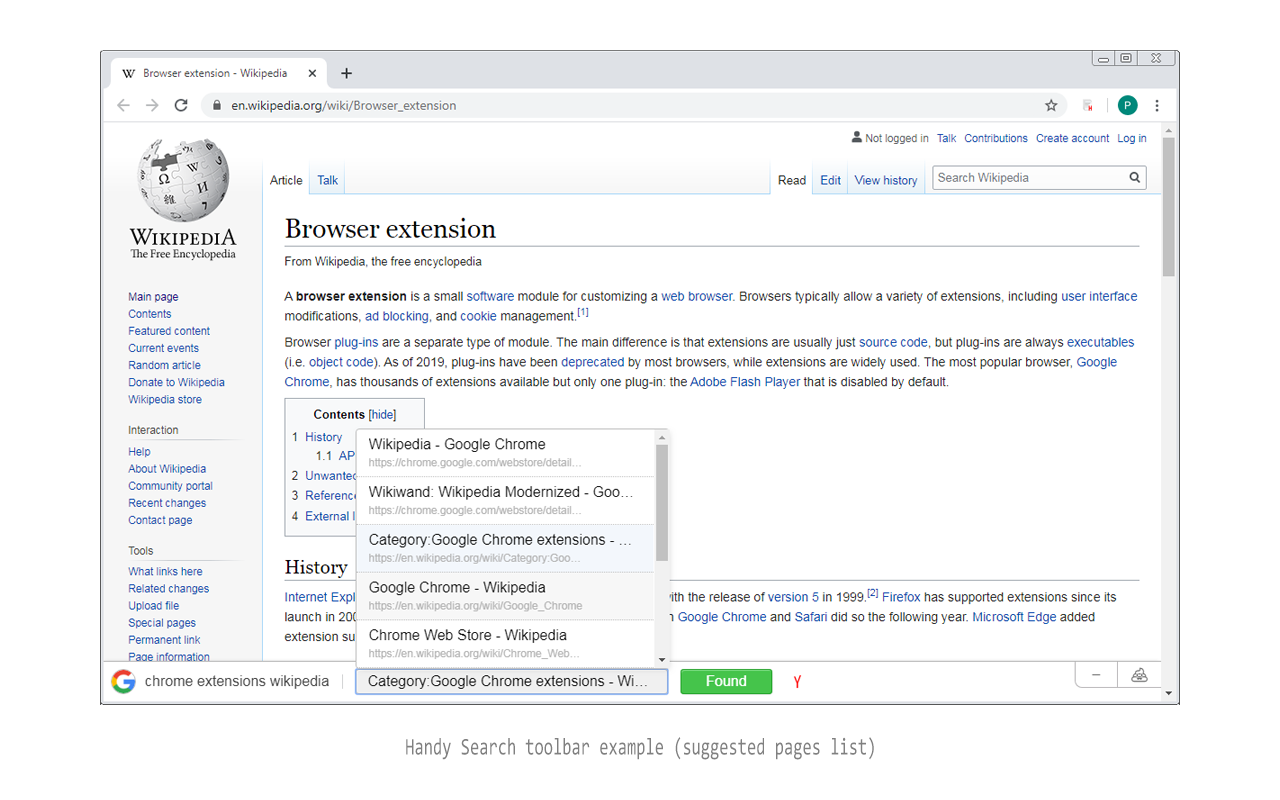
Task: Click the recycle-style icon at toolbar right end
Action: click(1139, 675)
